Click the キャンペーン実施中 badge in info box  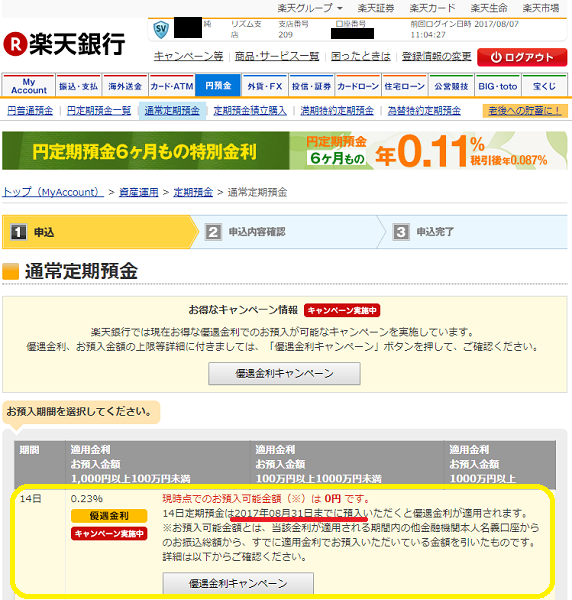(342, 310)
